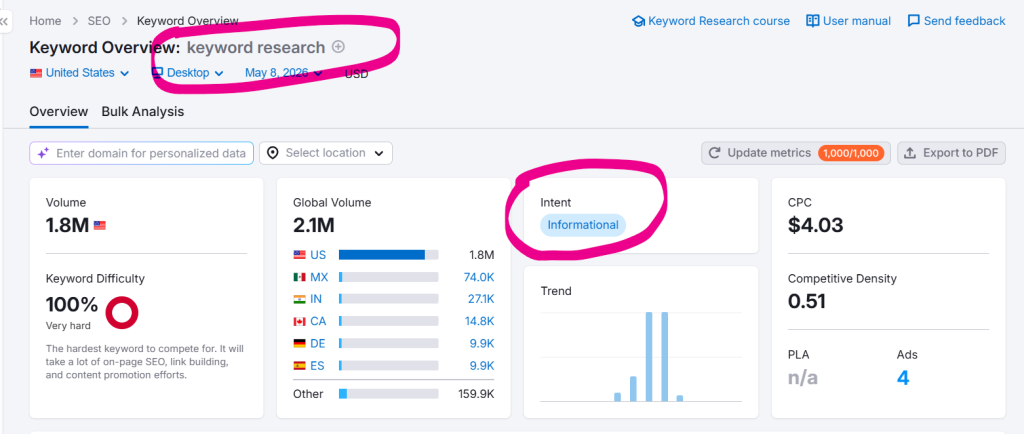Click the User manual book icon
1024x434 pixels.
point(812,21)
